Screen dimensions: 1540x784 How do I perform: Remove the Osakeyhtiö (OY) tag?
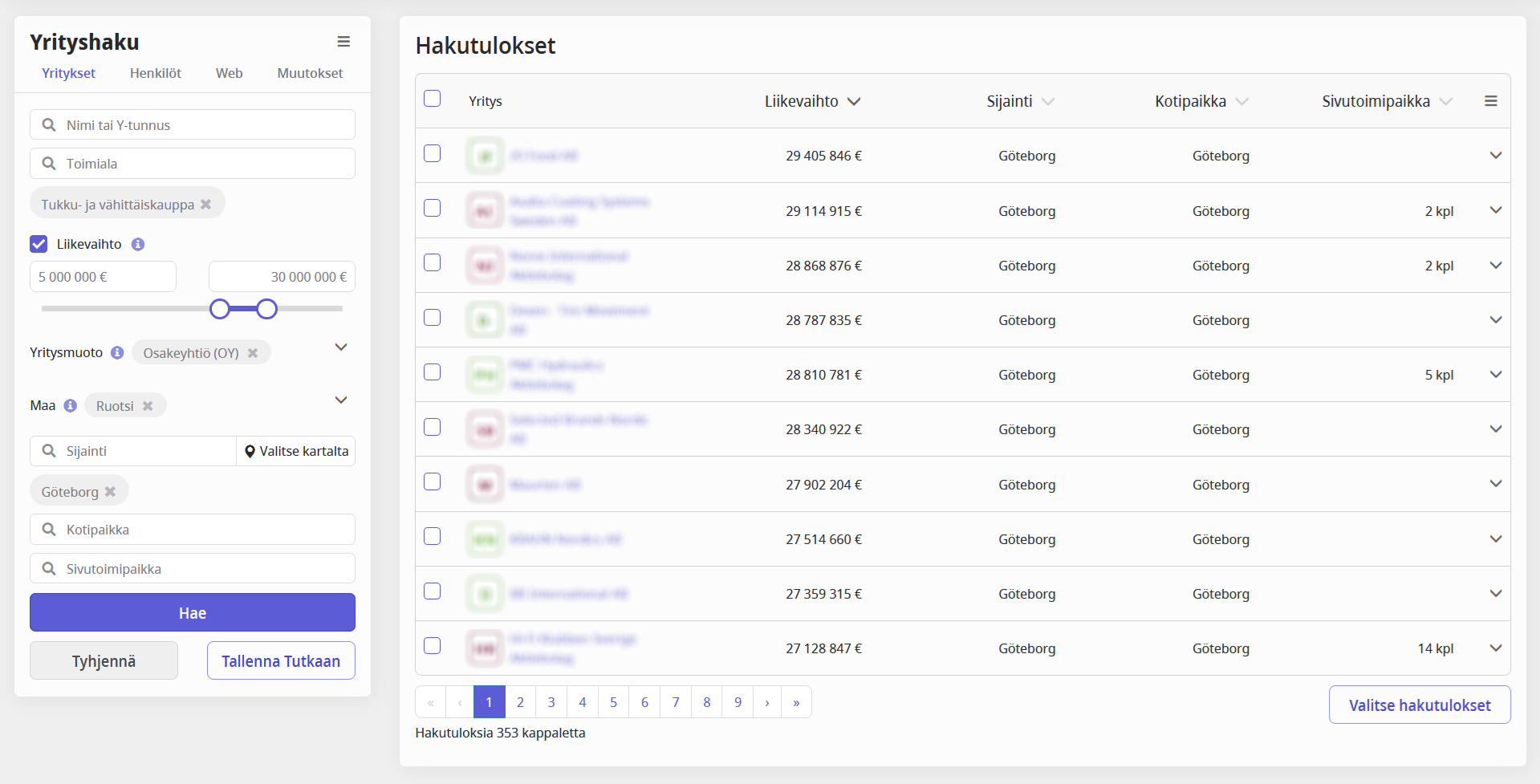[253, 353]
